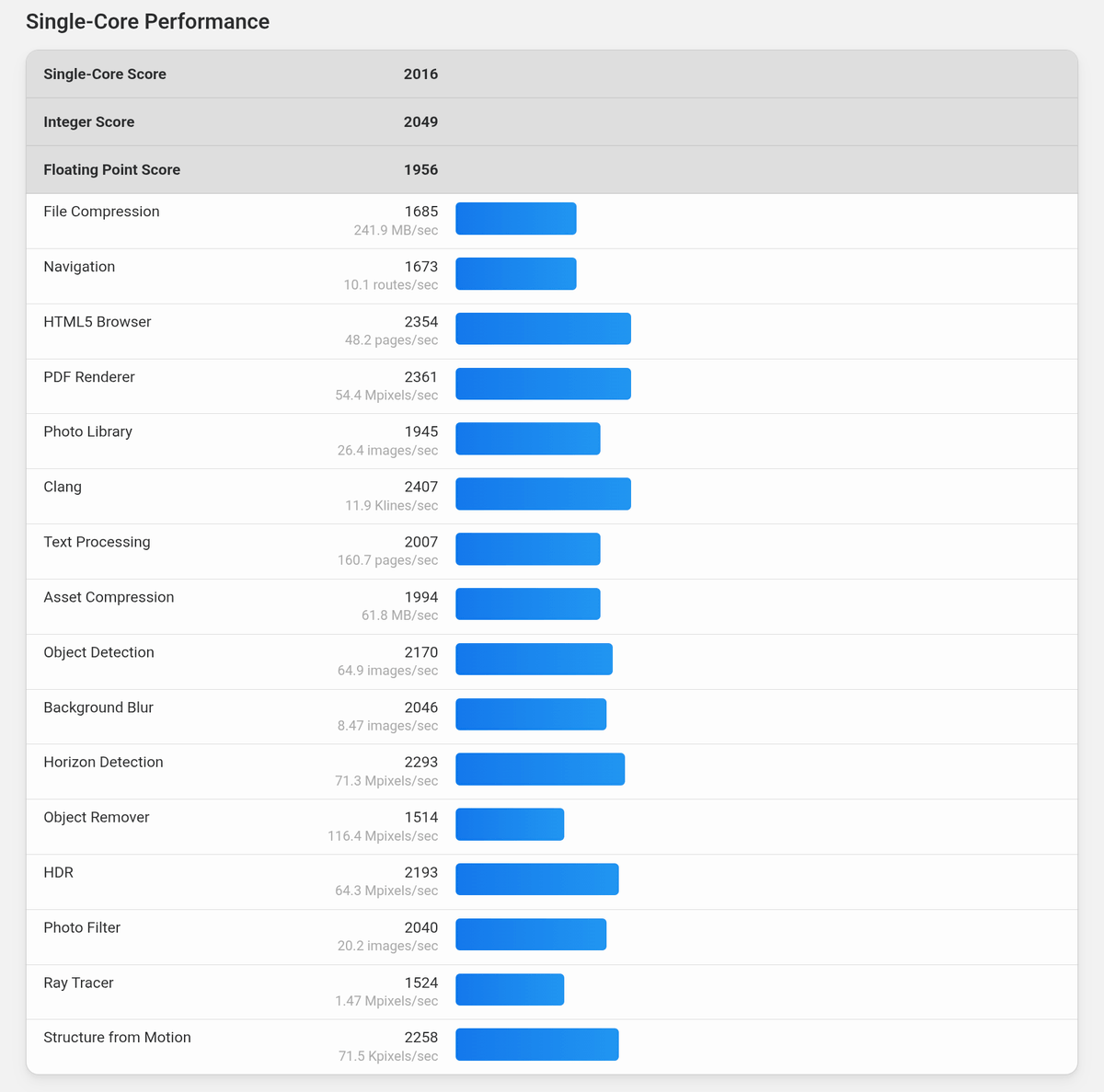Click the Horizon Detection score 2293
The width and height of the screenshot is (1104, 1092).
(x=420, y=762)
